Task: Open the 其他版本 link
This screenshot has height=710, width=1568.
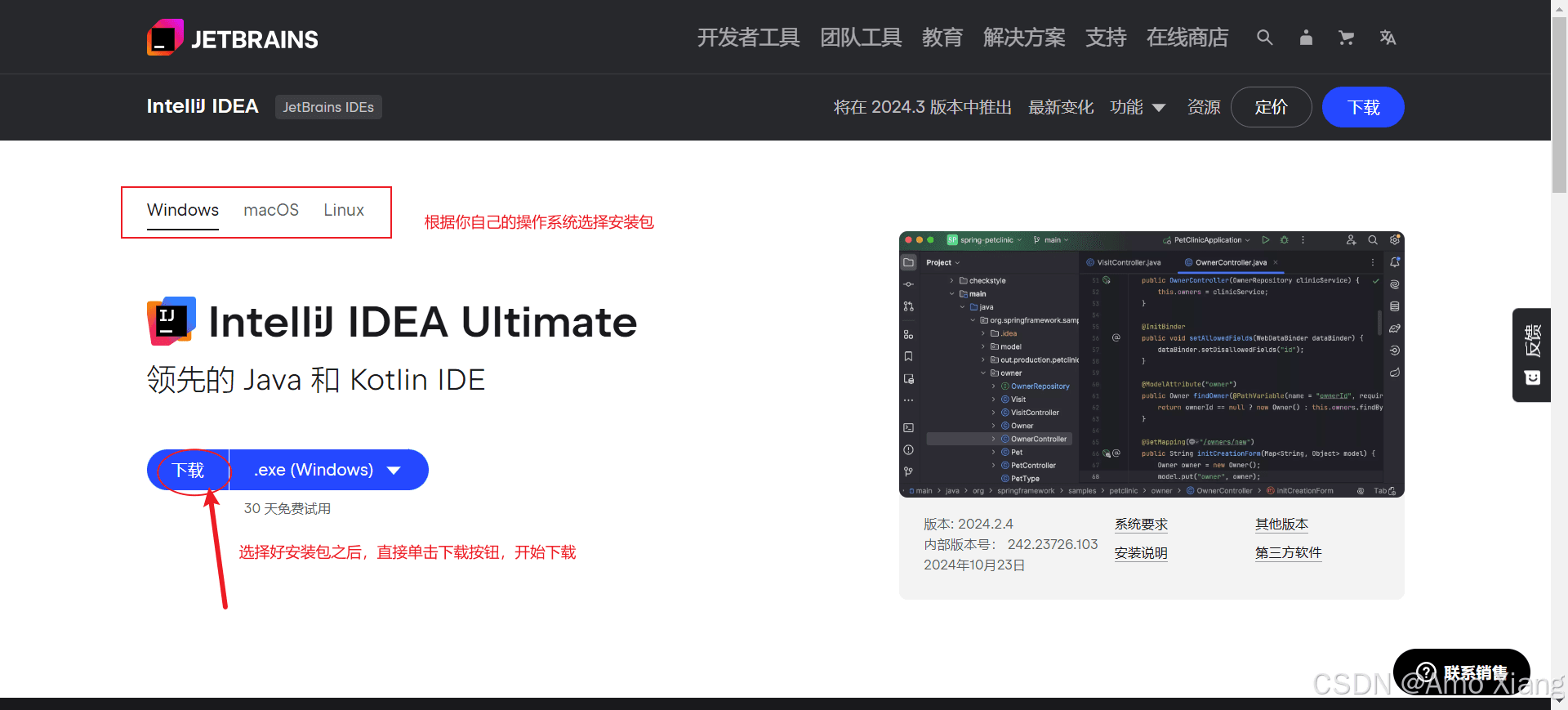Action: [x=1281, y=525]
